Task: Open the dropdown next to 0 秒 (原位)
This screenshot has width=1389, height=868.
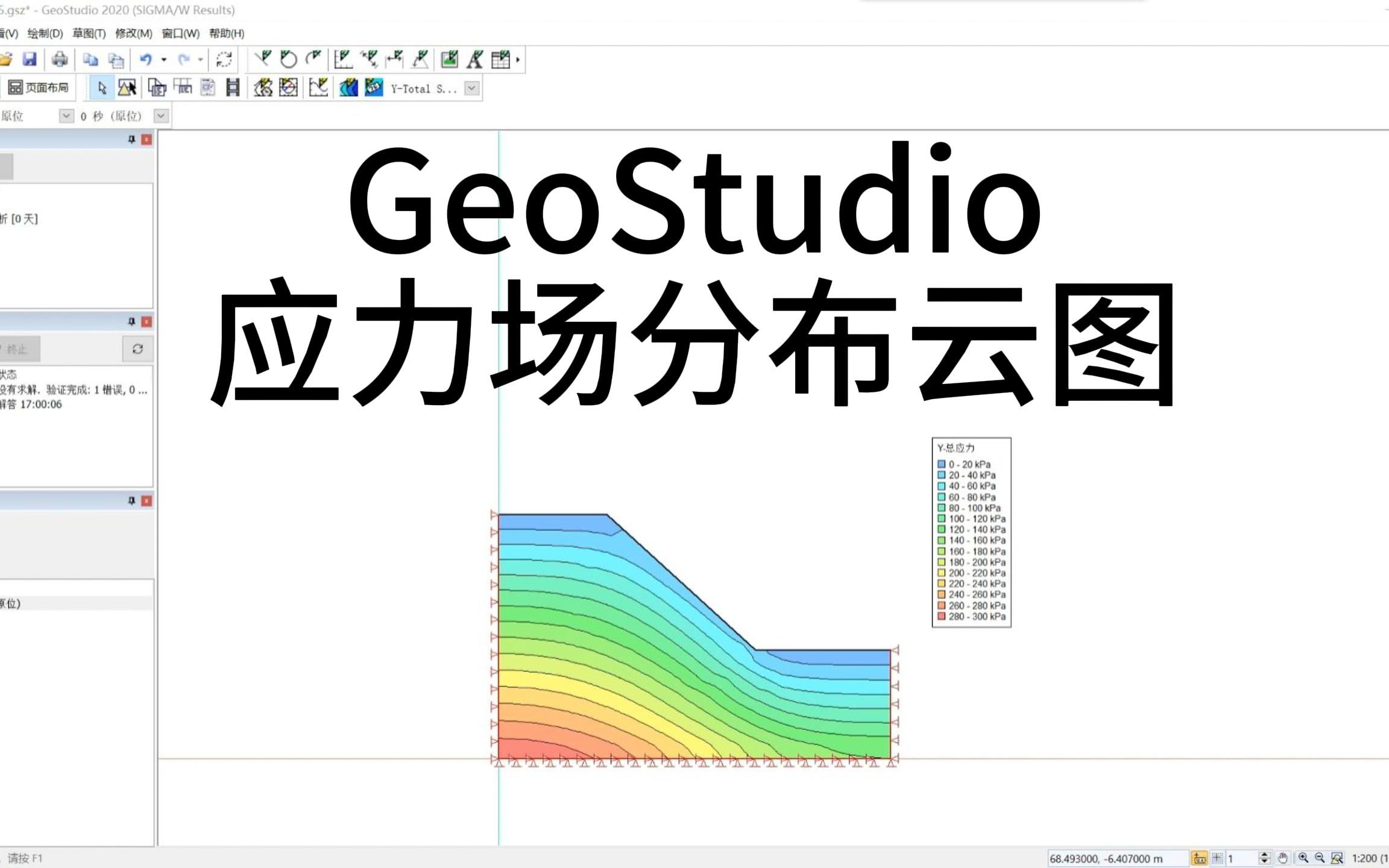Action: point(160,116)
